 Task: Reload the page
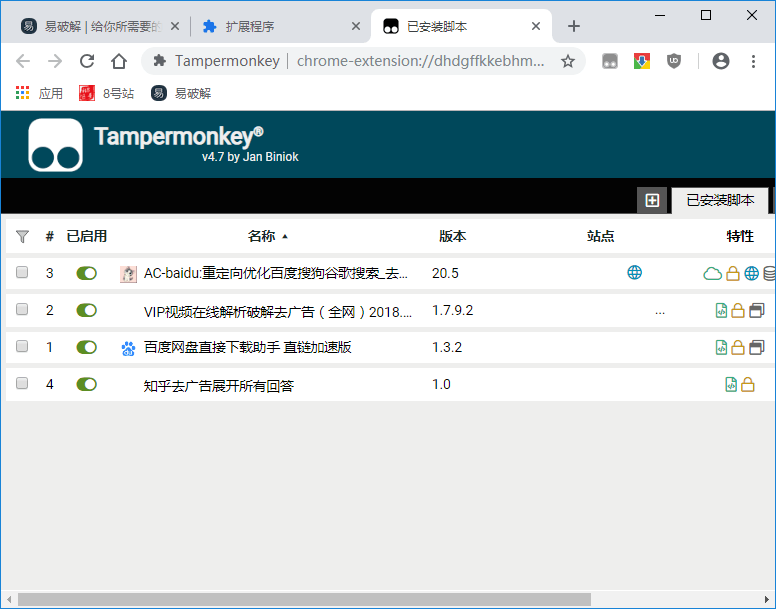point(87,61)
